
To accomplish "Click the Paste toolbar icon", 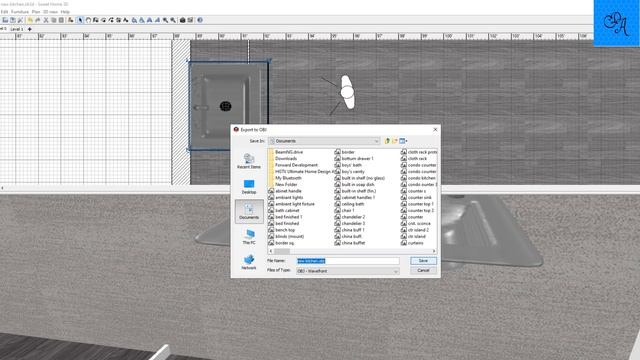I will 61,20.
